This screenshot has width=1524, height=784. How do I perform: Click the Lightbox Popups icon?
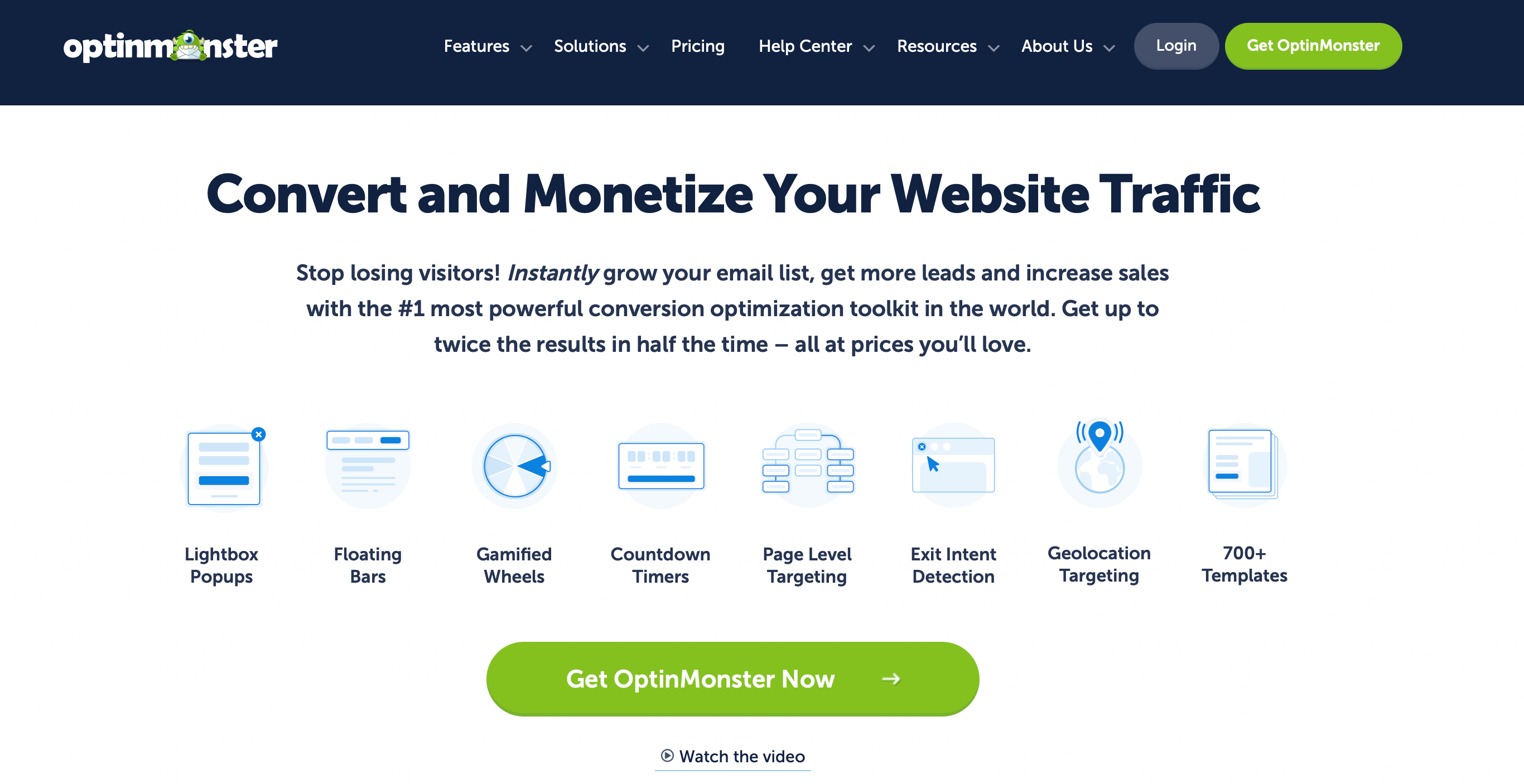pos(222,467)
